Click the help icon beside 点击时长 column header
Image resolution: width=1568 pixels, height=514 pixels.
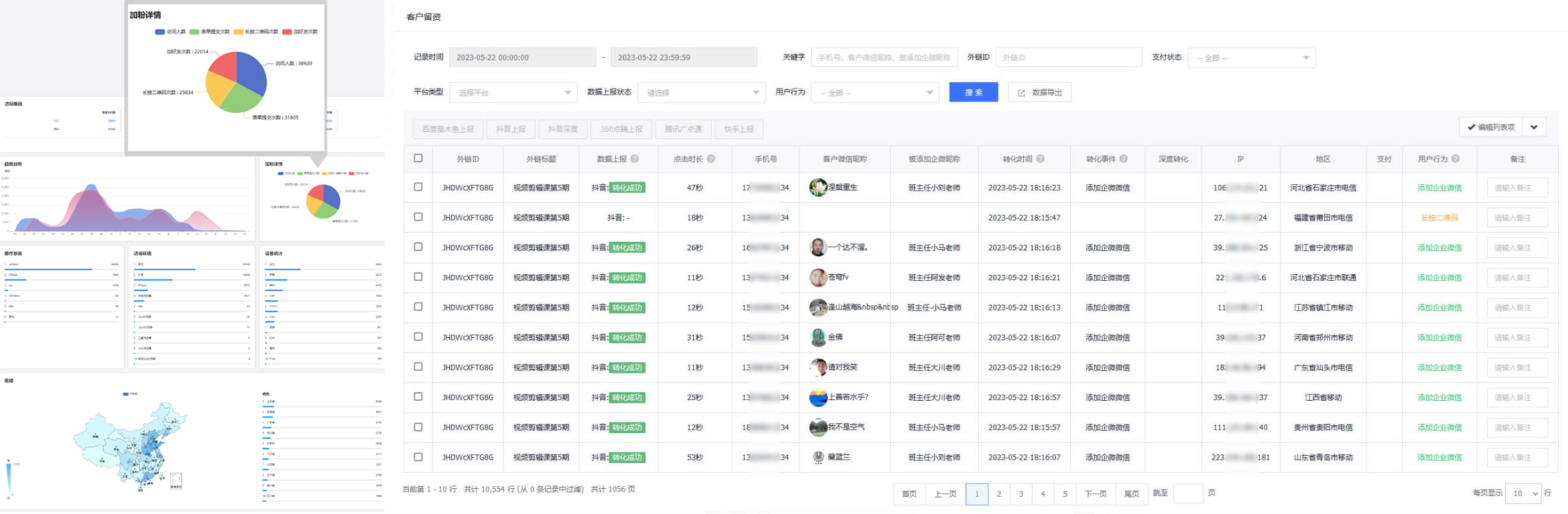[710, 159]
